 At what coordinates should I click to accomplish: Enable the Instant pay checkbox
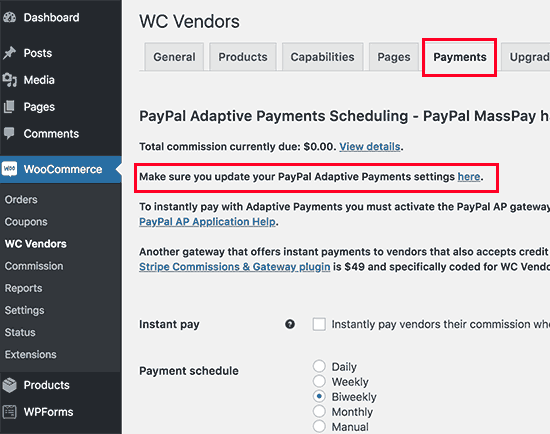pos(319,324)
